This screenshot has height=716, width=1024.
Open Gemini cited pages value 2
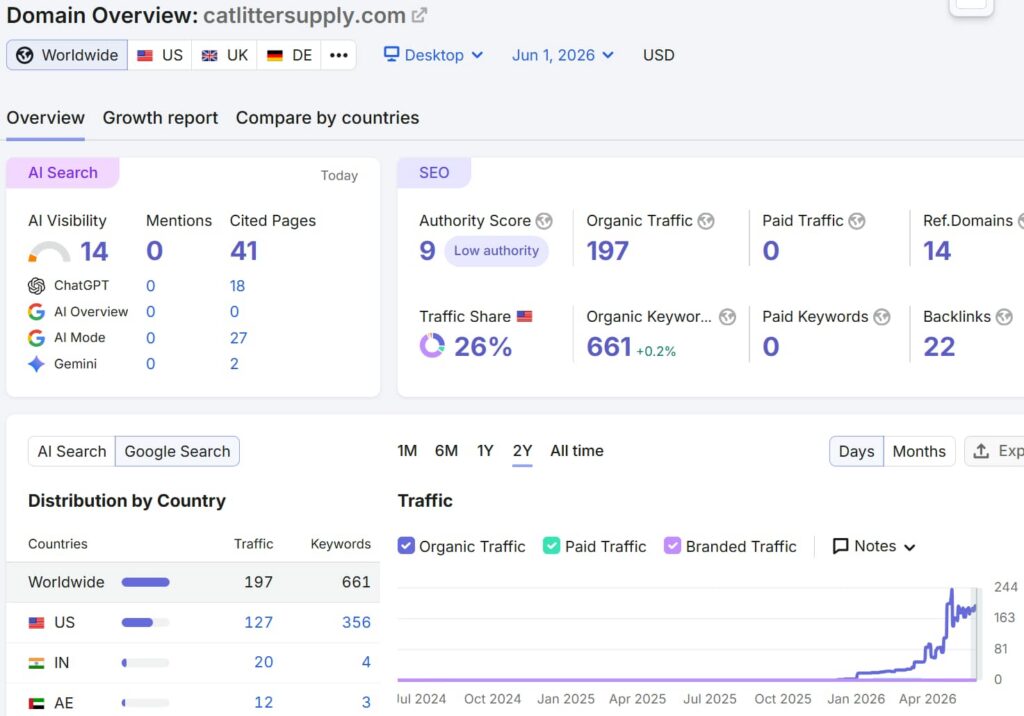(x=234, y=364)
